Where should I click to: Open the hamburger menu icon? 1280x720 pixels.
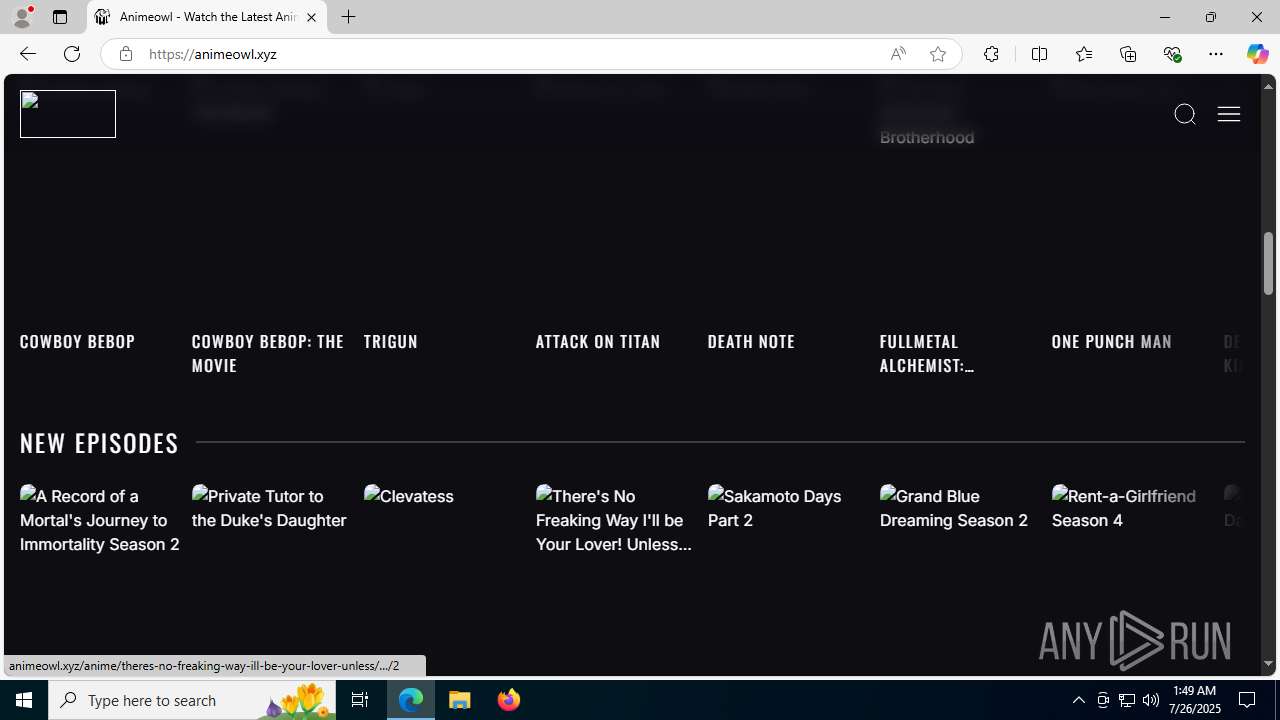1229,114
